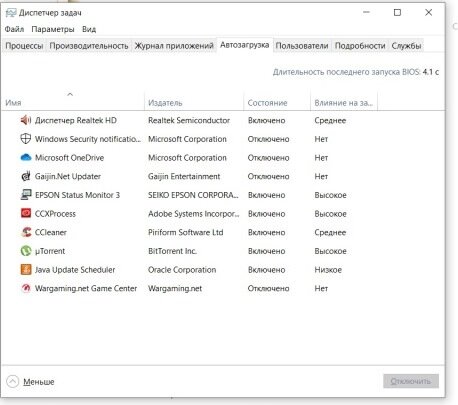Click the Realtek HD speaker icon

click(x=26, y=120)
